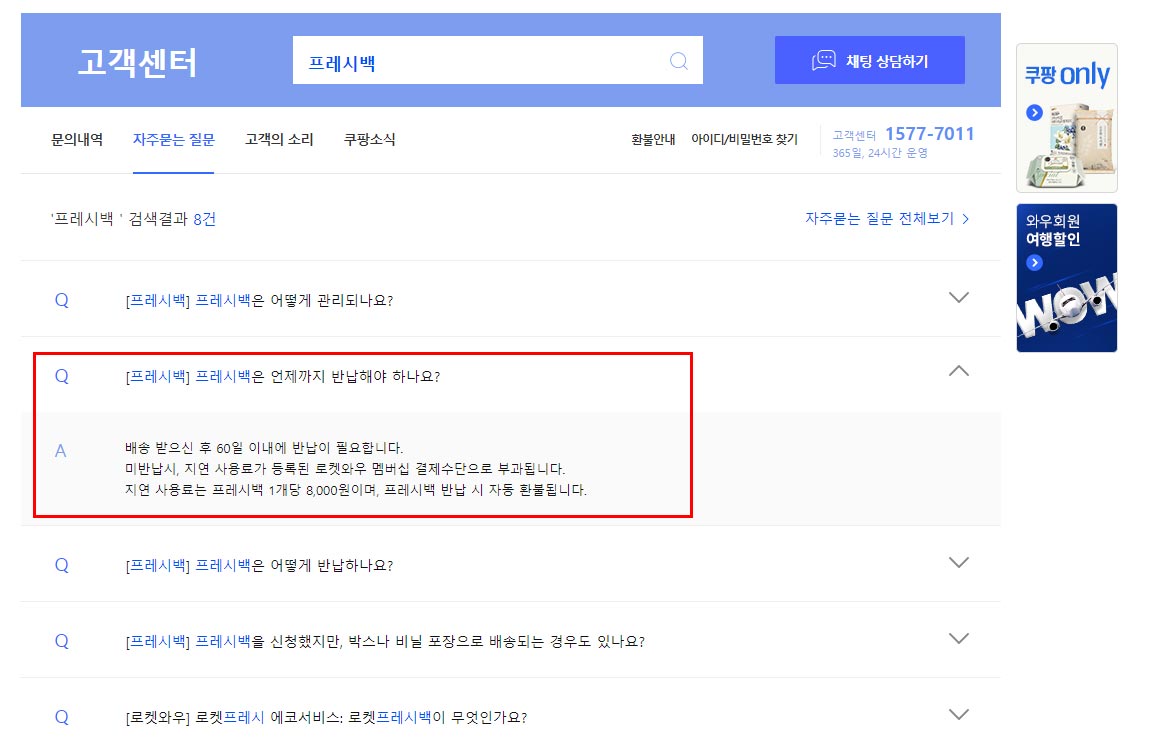Click the A answer icon

coord(61,451)
